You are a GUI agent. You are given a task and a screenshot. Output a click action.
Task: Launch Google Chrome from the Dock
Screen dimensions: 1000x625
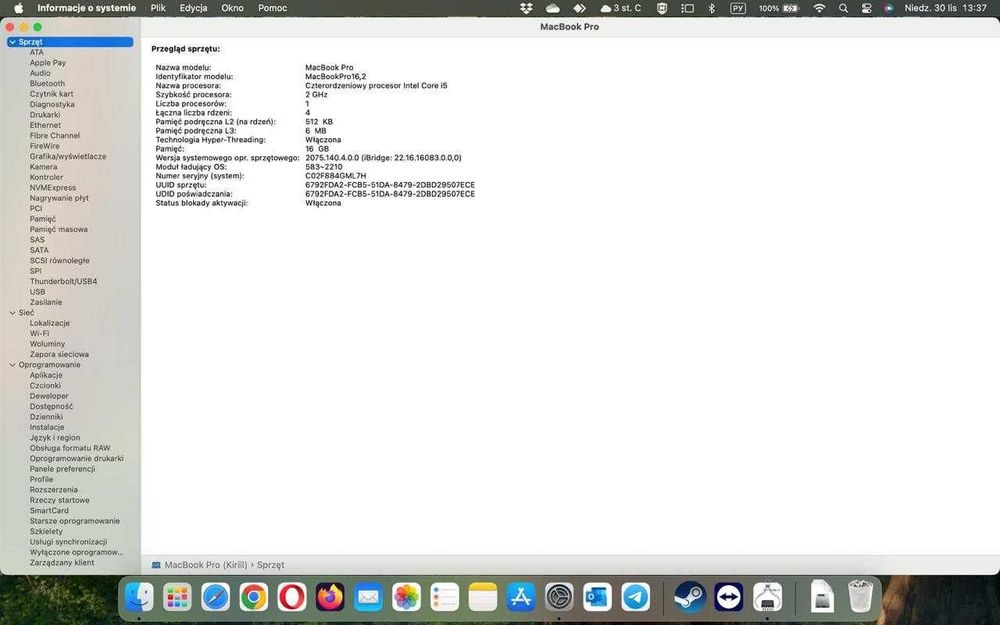click(254, 598)
